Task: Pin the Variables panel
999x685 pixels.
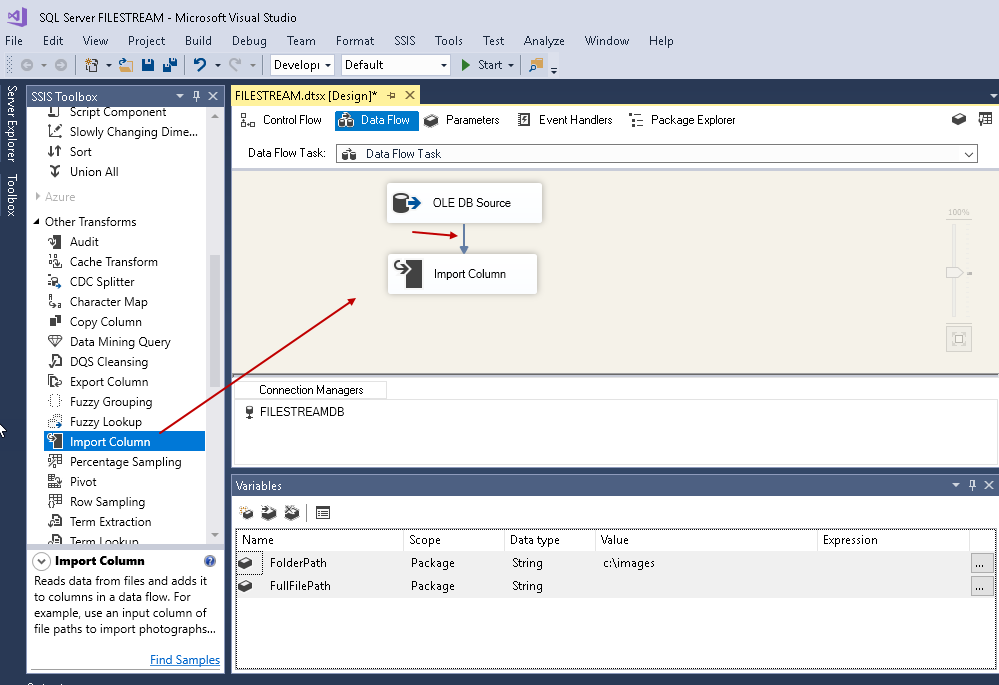Action: tap(972, 486)
